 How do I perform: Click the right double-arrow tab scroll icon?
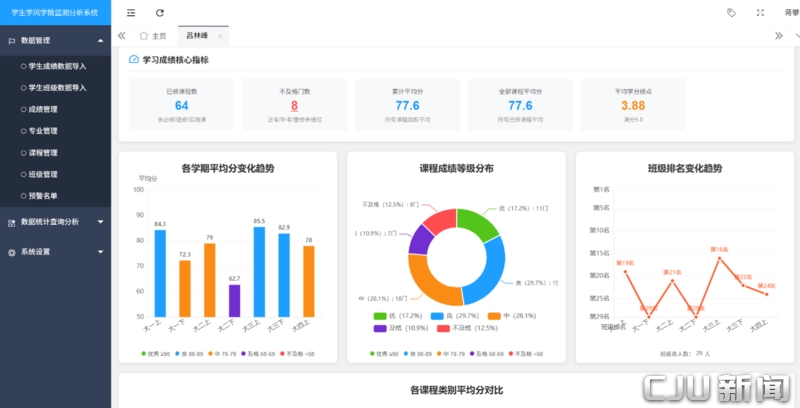click(779, 36)
